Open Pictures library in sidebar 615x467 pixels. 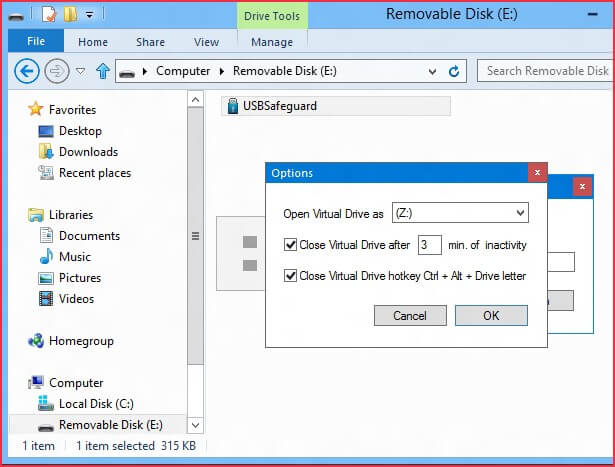(x=80, y=278)
